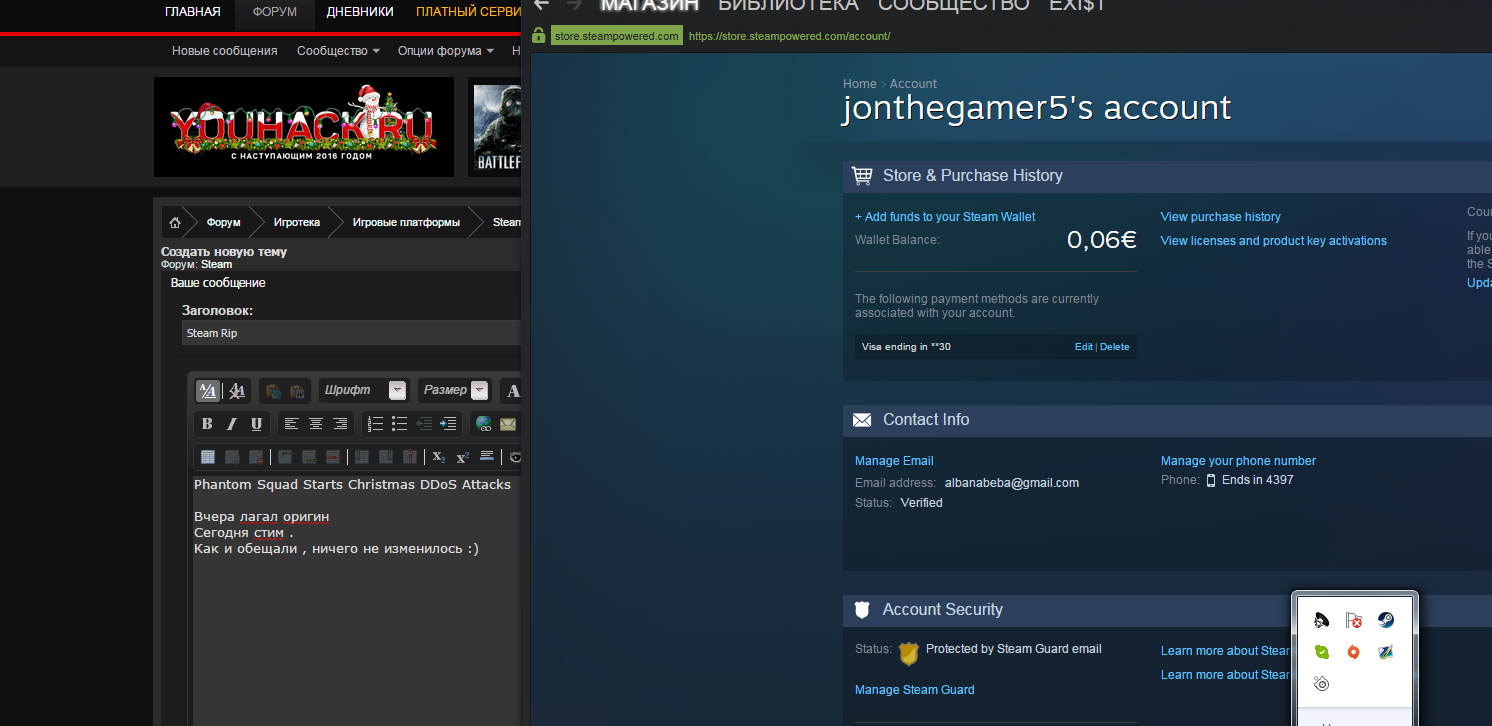Go to forum home via house icon
The height and width of the screenshot is (726, 1492).
coord(175,222)
